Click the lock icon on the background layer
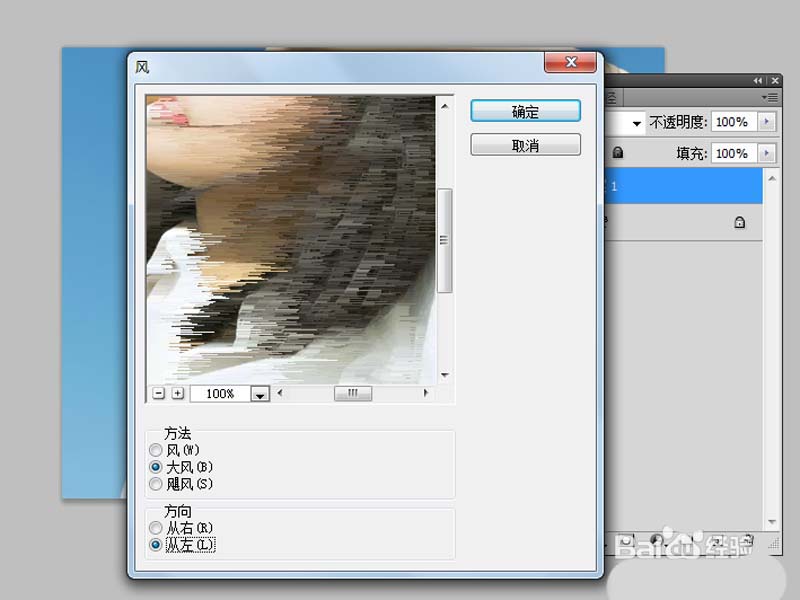This screenshot has width=800, height=600. click(x=740, y=223)
